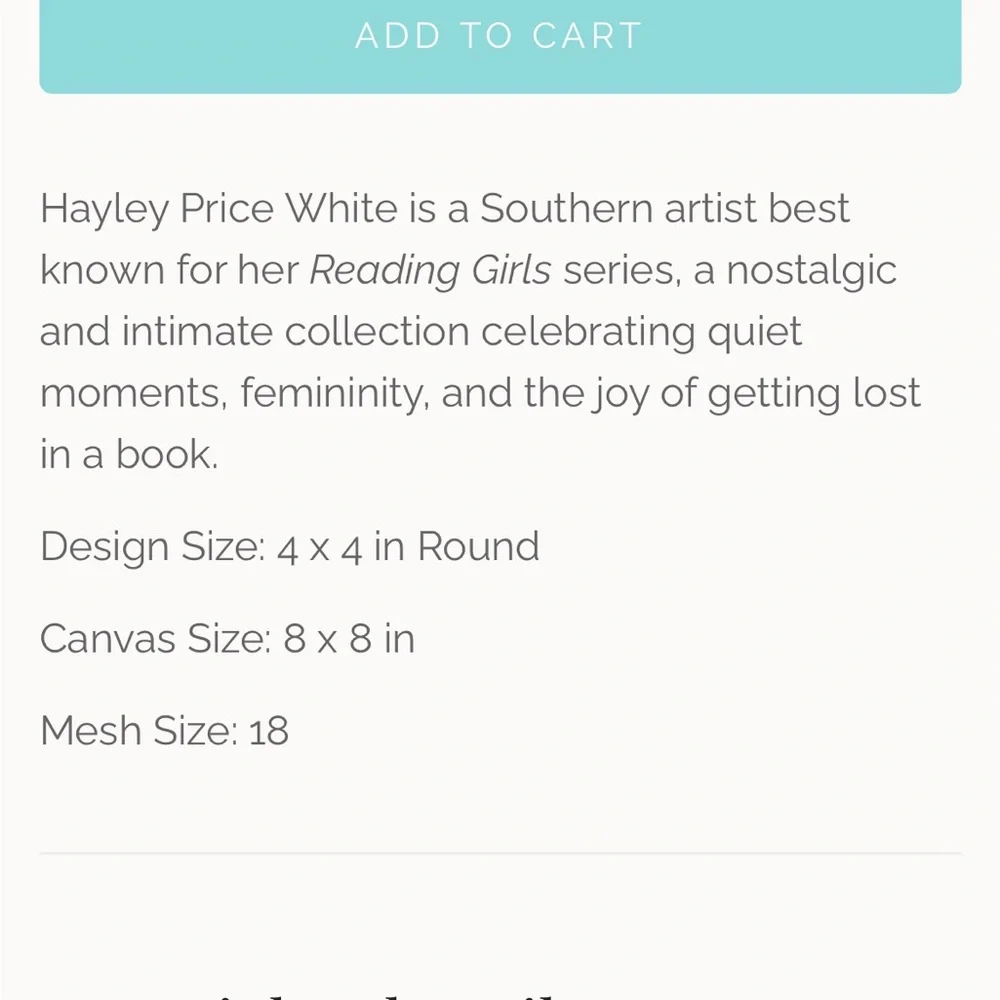Click the ADD TO CART button

pyautogui.click(x=500, y=45)
